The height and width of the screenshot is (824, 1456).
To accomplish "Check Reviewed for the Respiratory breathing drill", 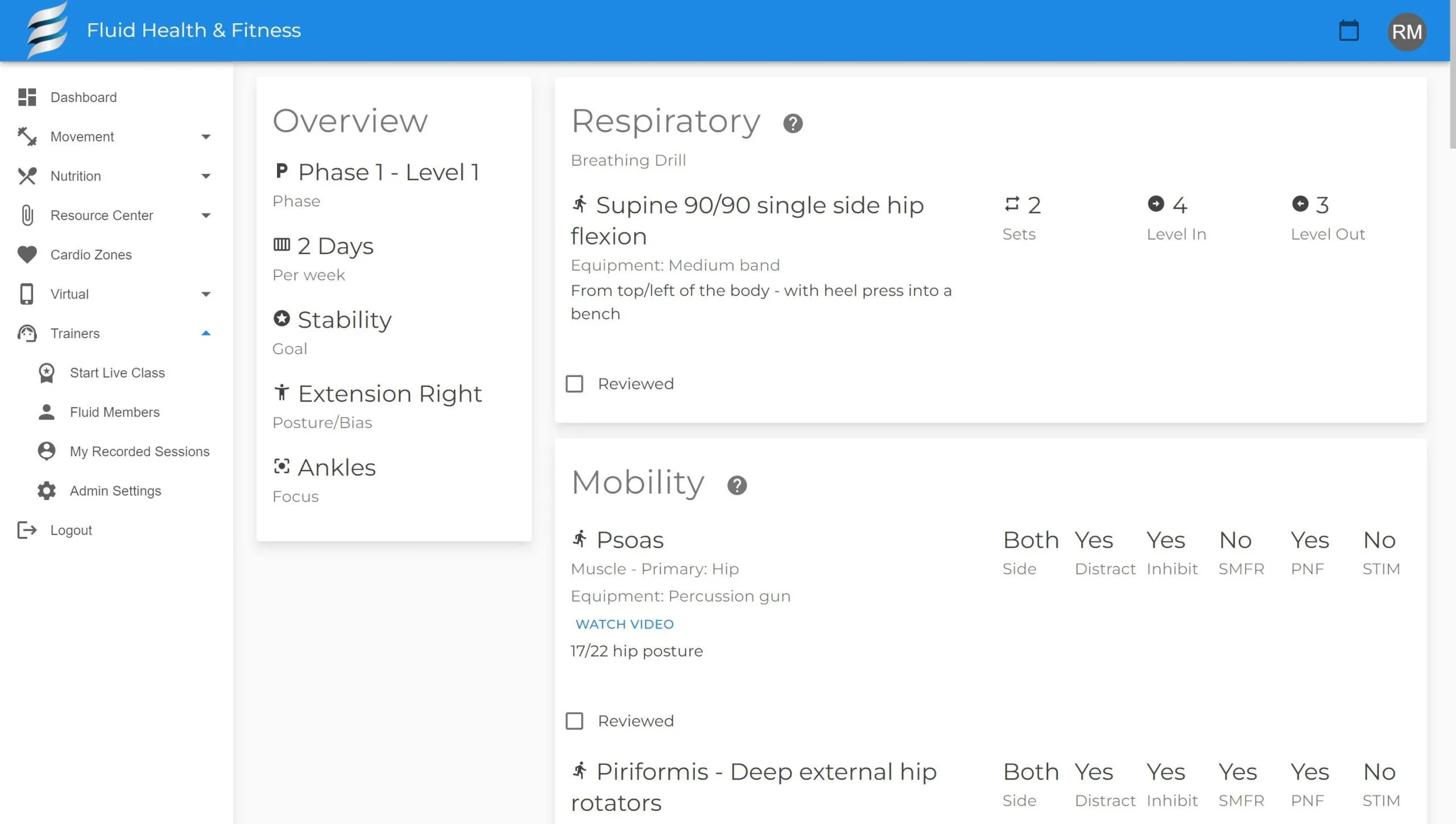I will [x=574, y=384].
